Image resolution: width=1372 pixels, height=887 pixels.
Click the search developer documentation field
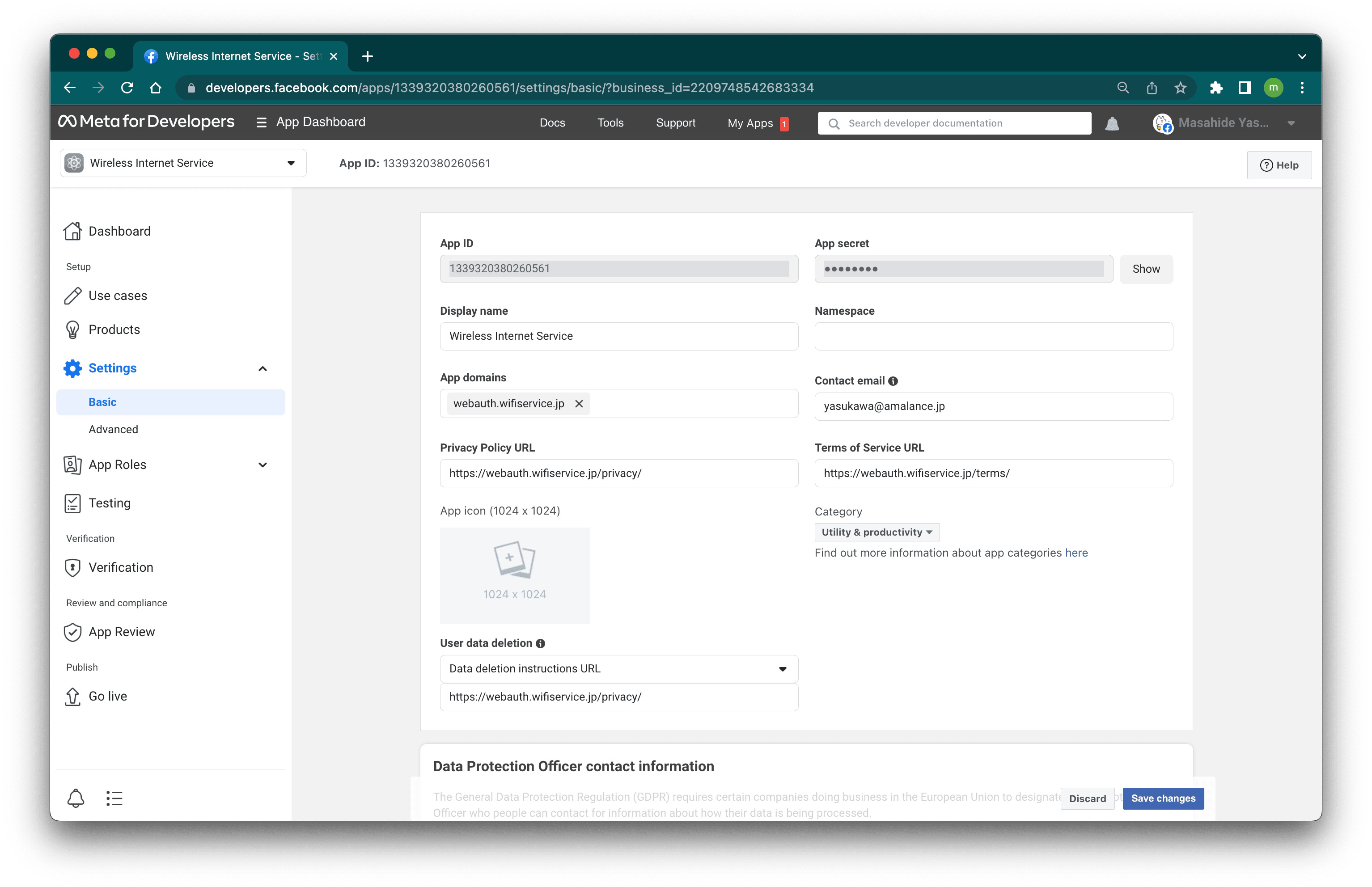click(954, 123)
